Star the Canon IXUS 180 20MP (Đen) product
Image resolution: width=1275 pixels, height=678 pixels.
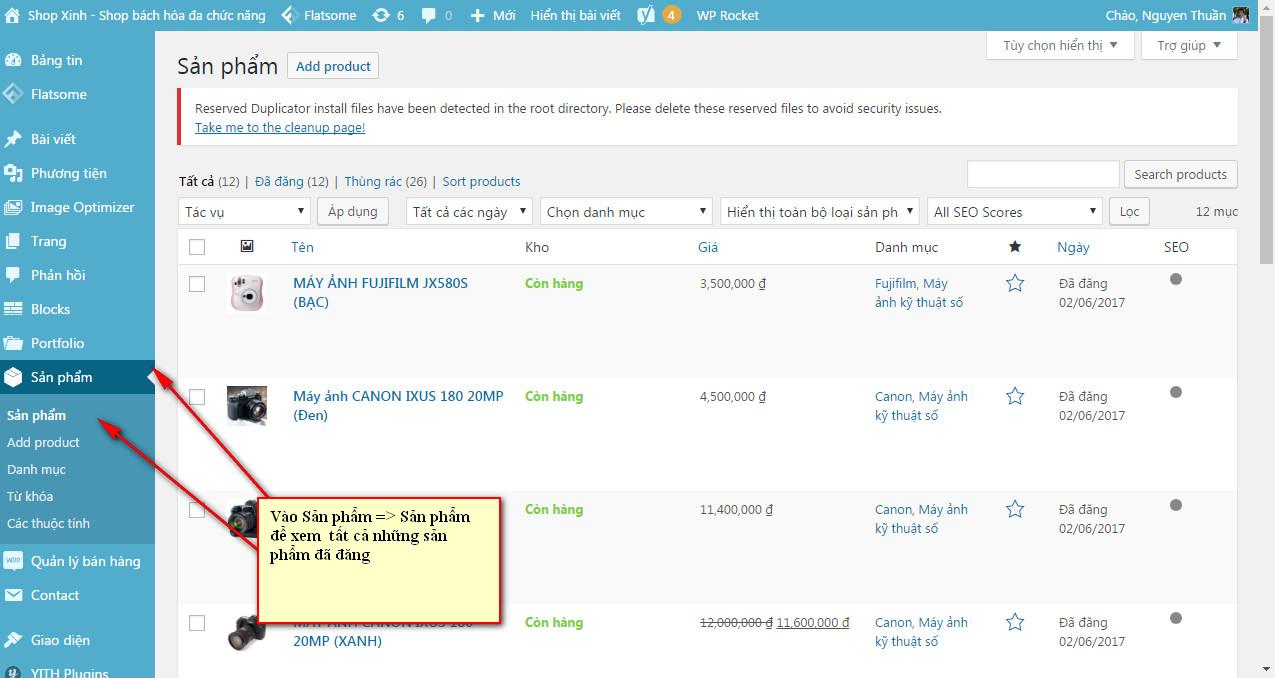1015,396
